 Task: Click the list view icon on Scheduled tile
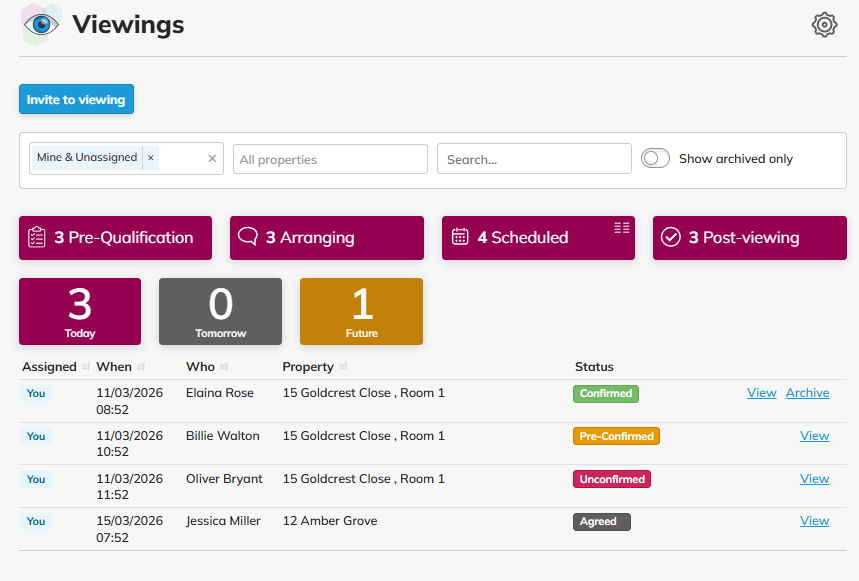click(x=622, y=228)
